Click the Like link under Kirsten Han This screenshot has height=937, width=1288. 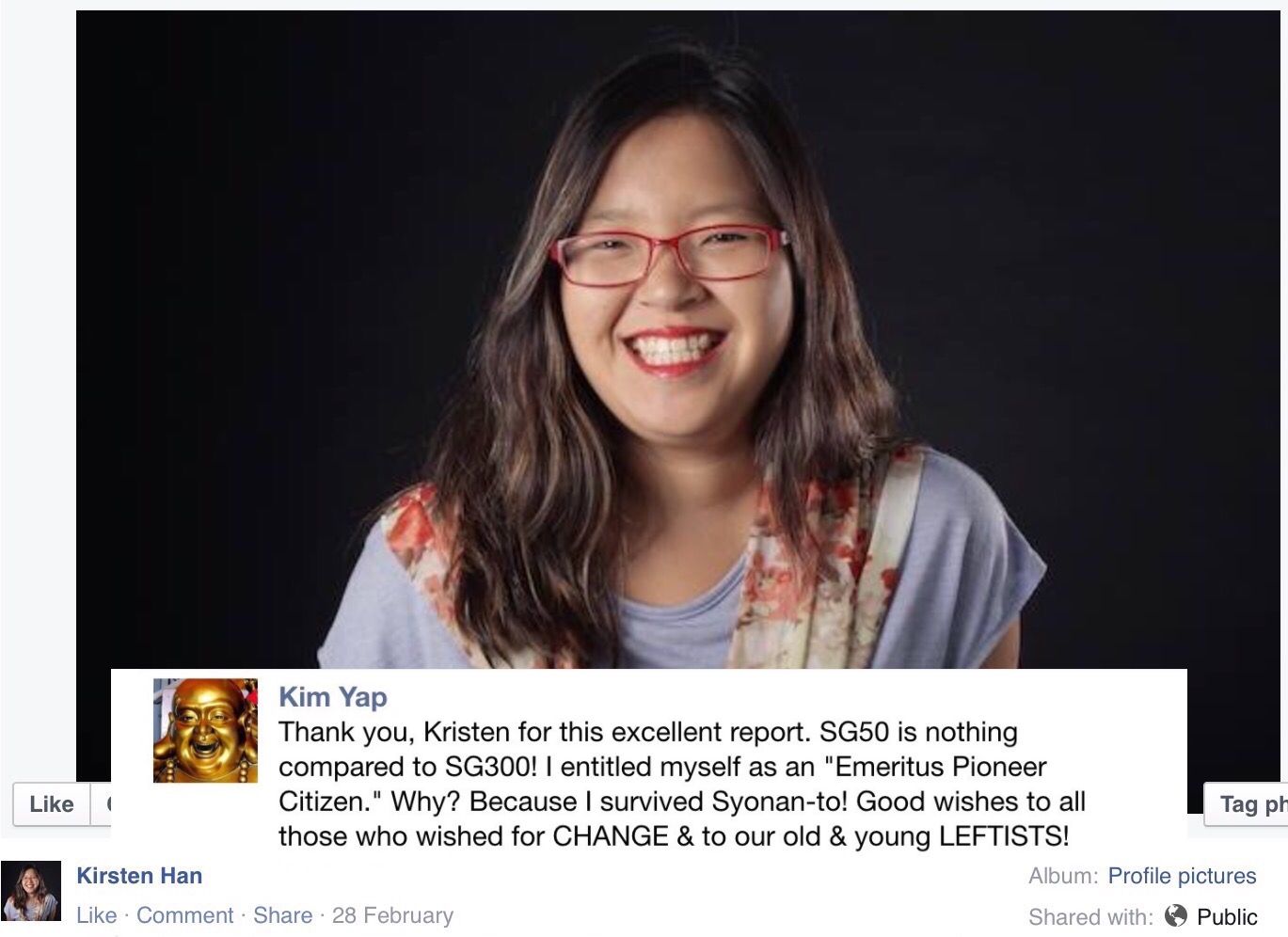97,915
